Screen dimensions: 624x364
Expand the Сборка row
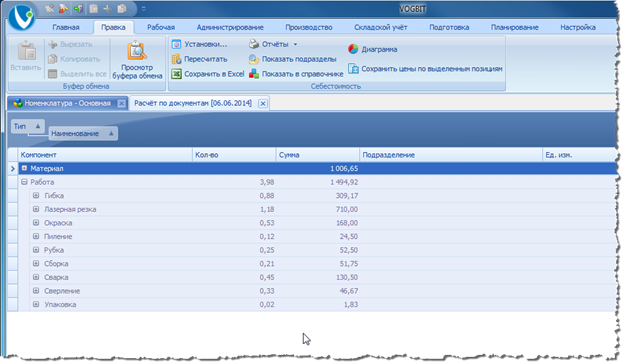pyautogui.click(x=36, y=263)
